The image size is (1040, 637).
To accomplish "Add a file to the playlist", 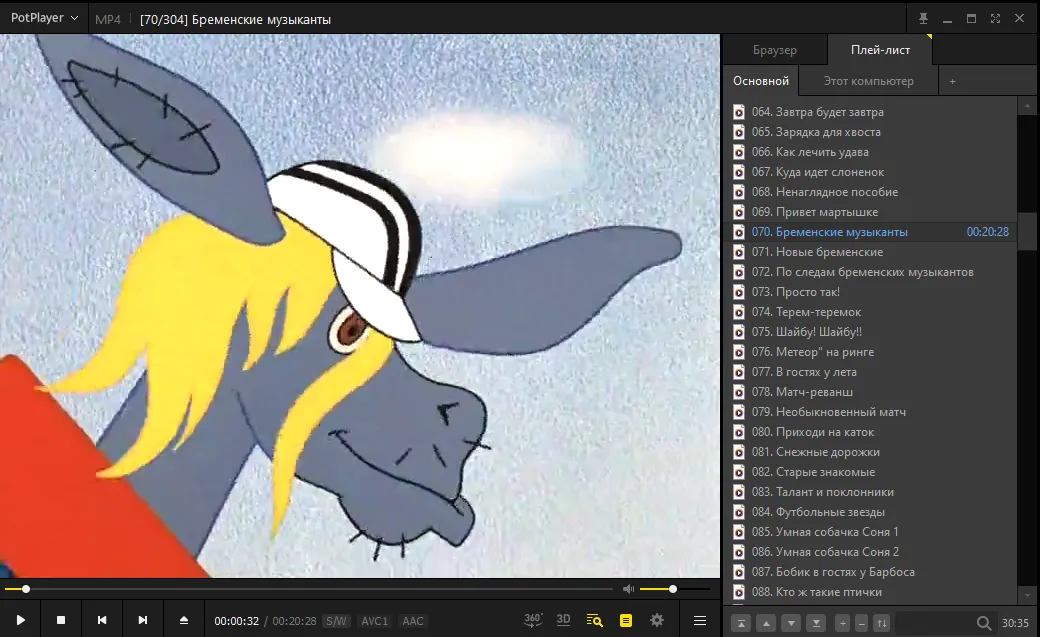I will coord(842,623).
